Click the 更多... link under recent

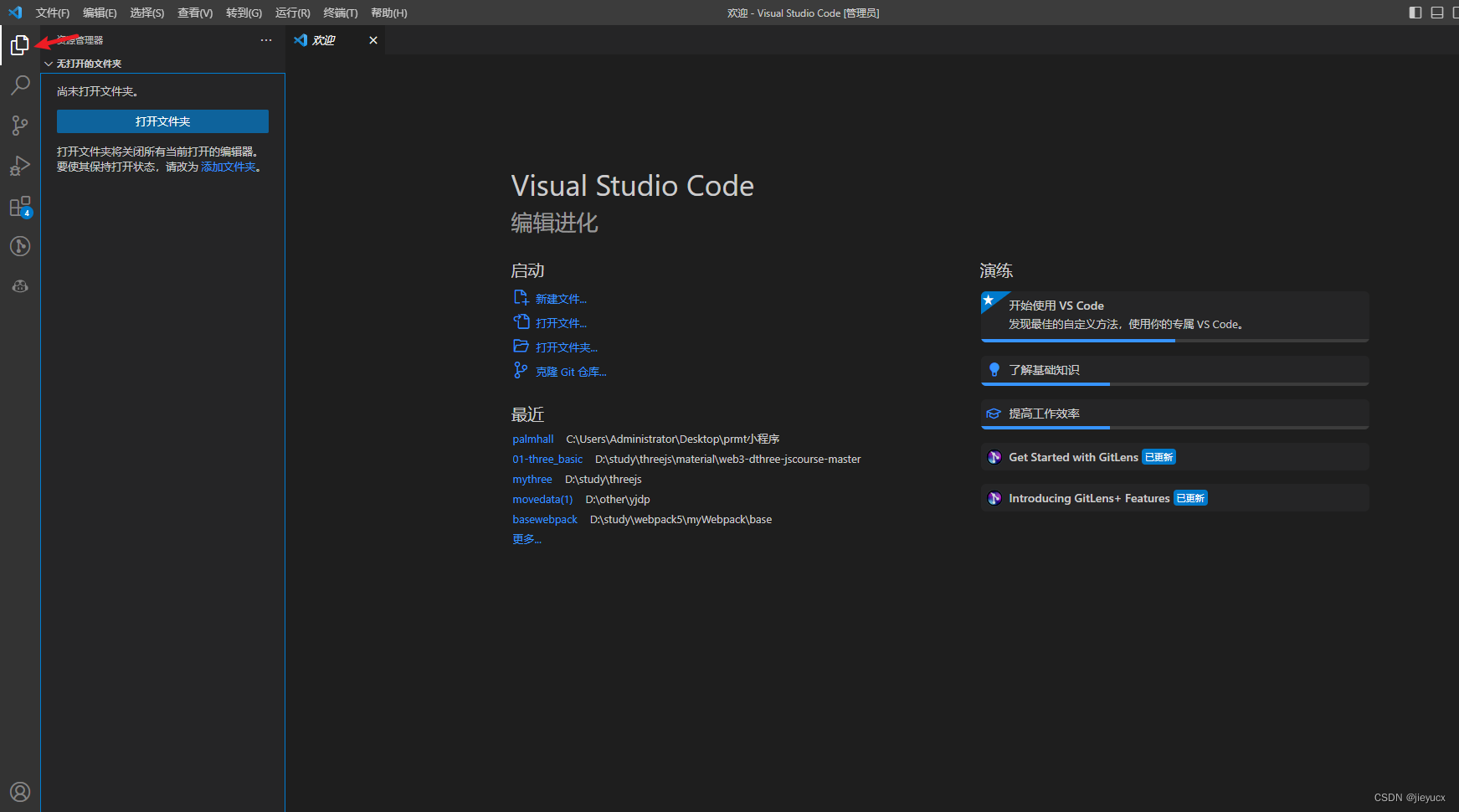[x=527, y=539]
